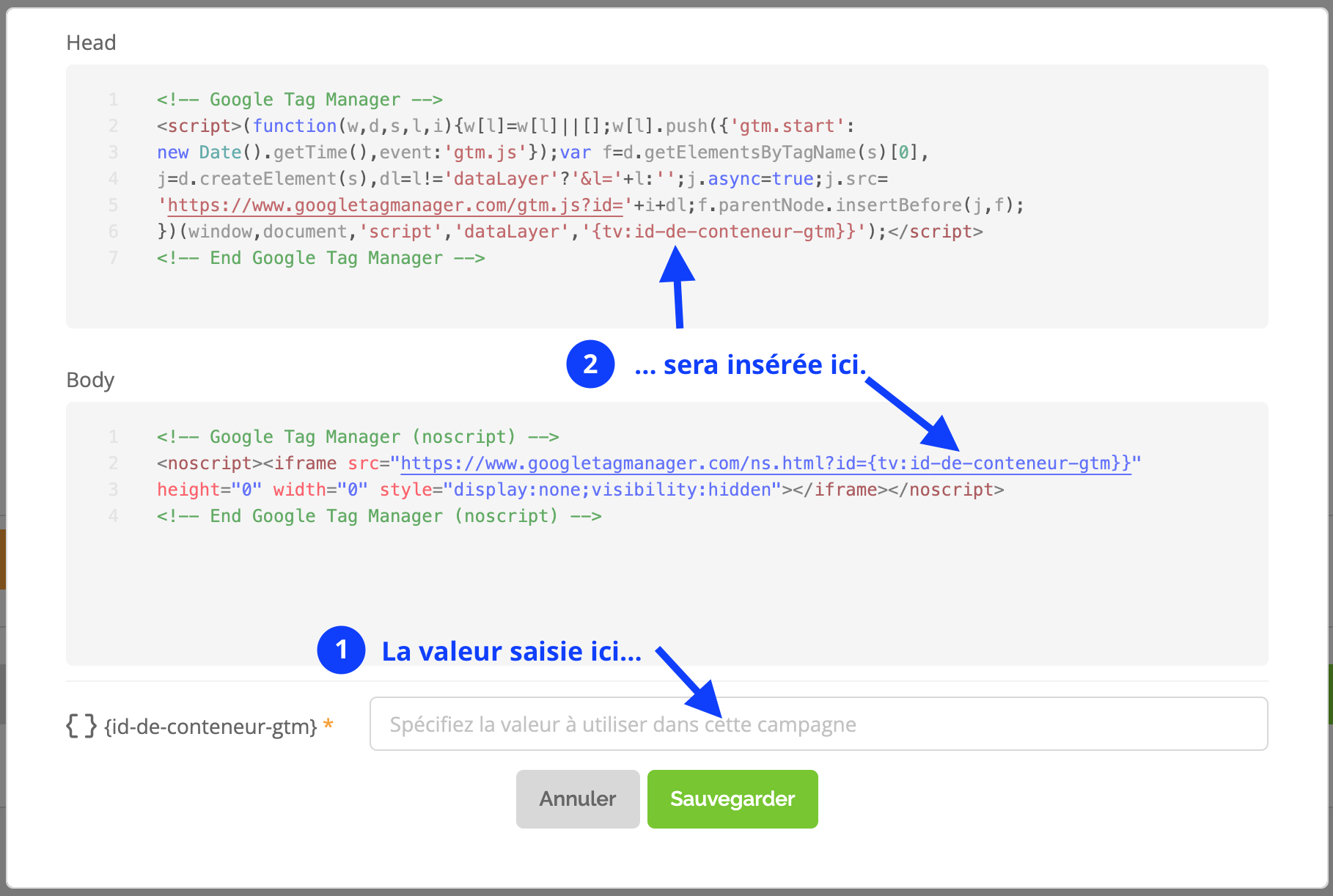
Task: Click the {id-de-conteneur-gtm} field label
Action: (211, 727)
